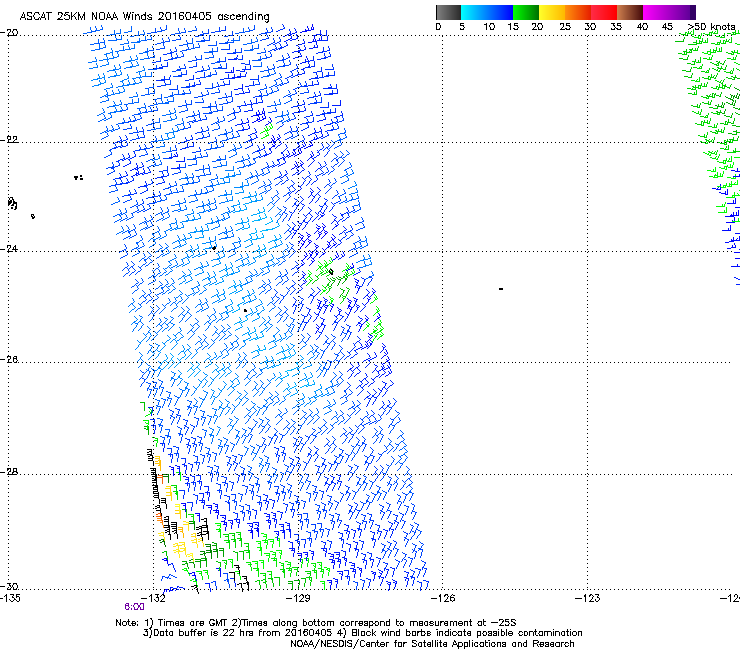Click the yellow 20-25 knots legend swatch
This screenshot has width=740, height=650.
tap(552, 12)
